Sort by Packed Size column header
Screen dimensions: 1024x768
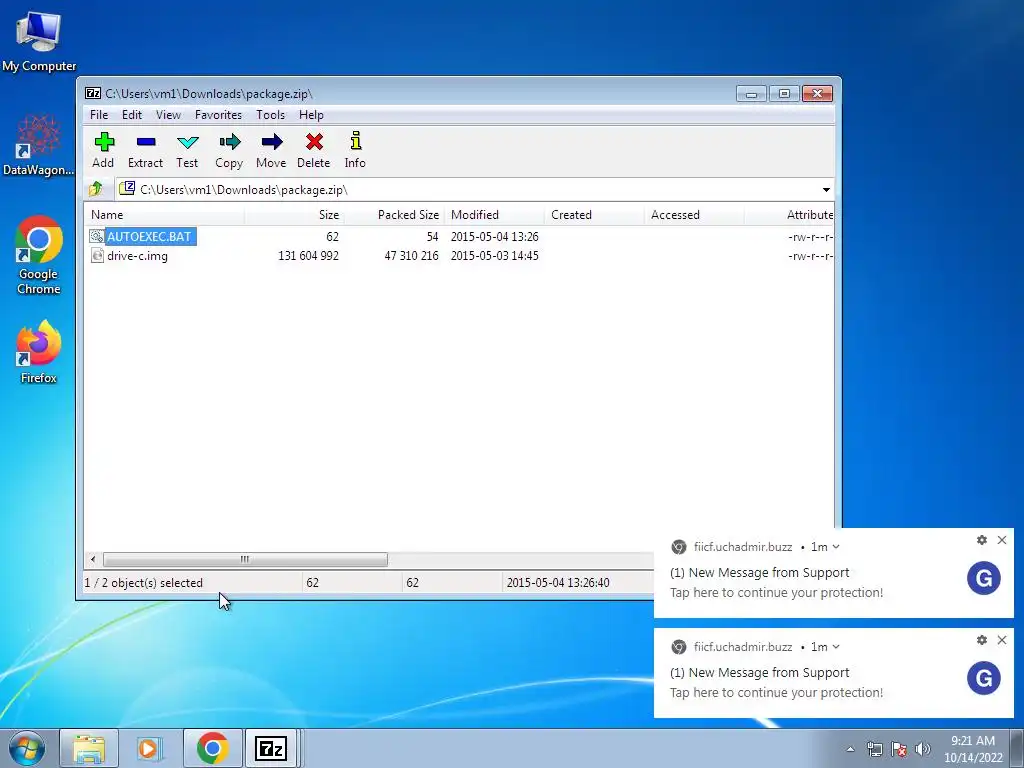click(394, 215)
